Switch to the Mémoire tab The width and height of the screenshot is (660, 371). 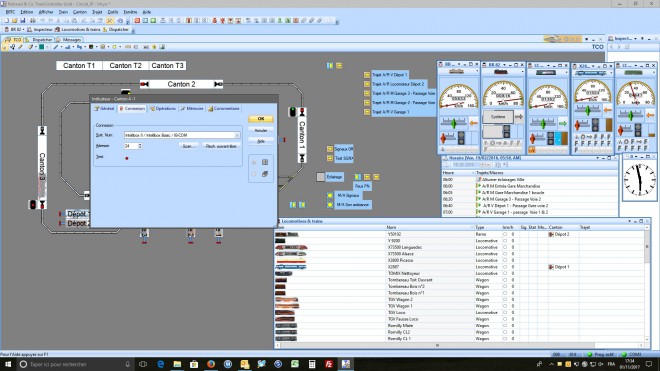coord(192,109)
